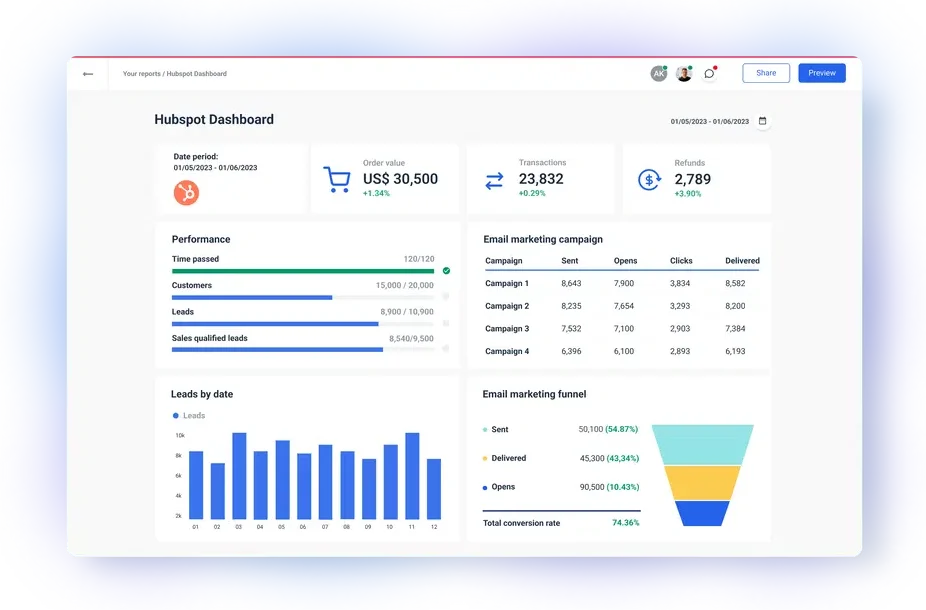This screenshot has width=926, height=610.
Task: Click the orange HubSpot logo icon
Action: [186, 193]
